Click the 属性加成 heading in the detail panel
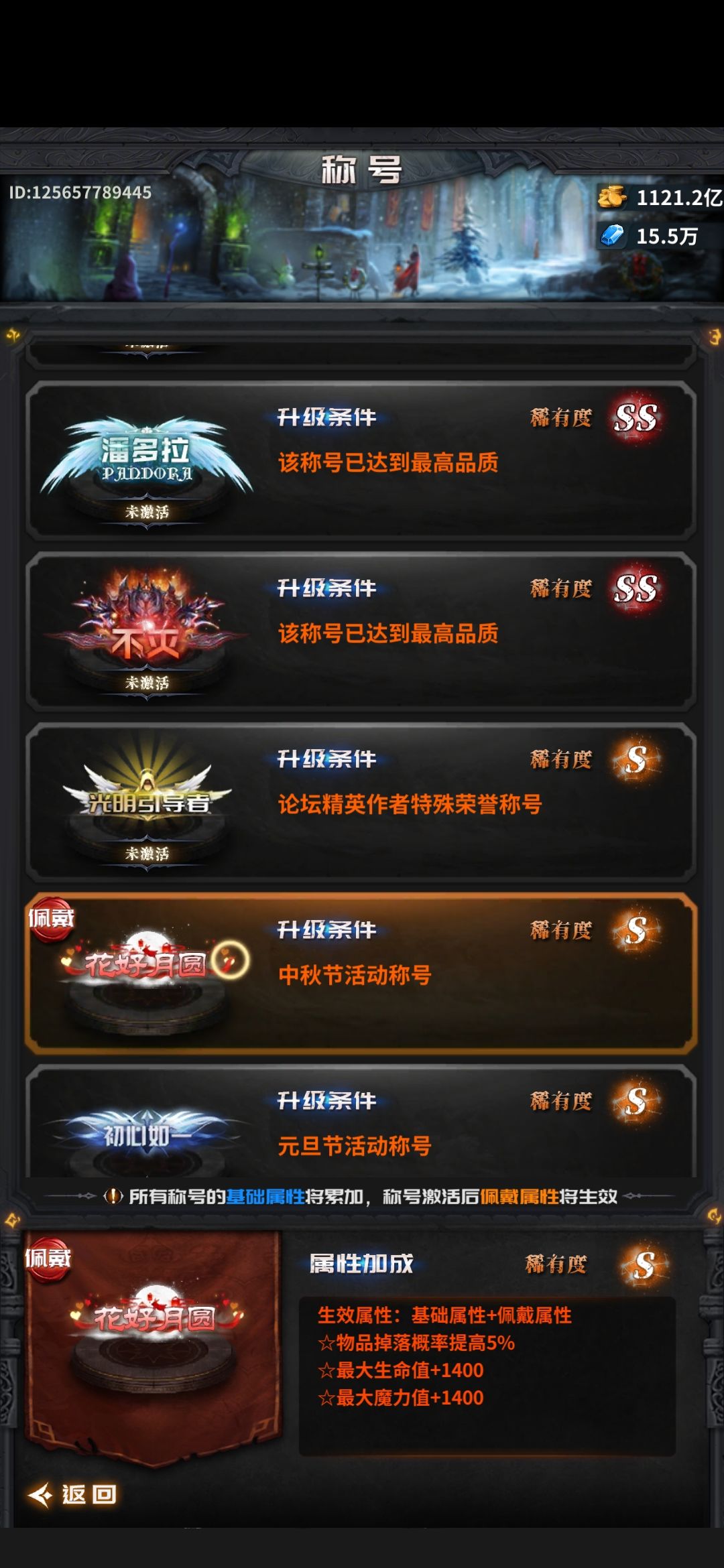724x1568 pixels. pyautogui.click(x=361, y=1264)
